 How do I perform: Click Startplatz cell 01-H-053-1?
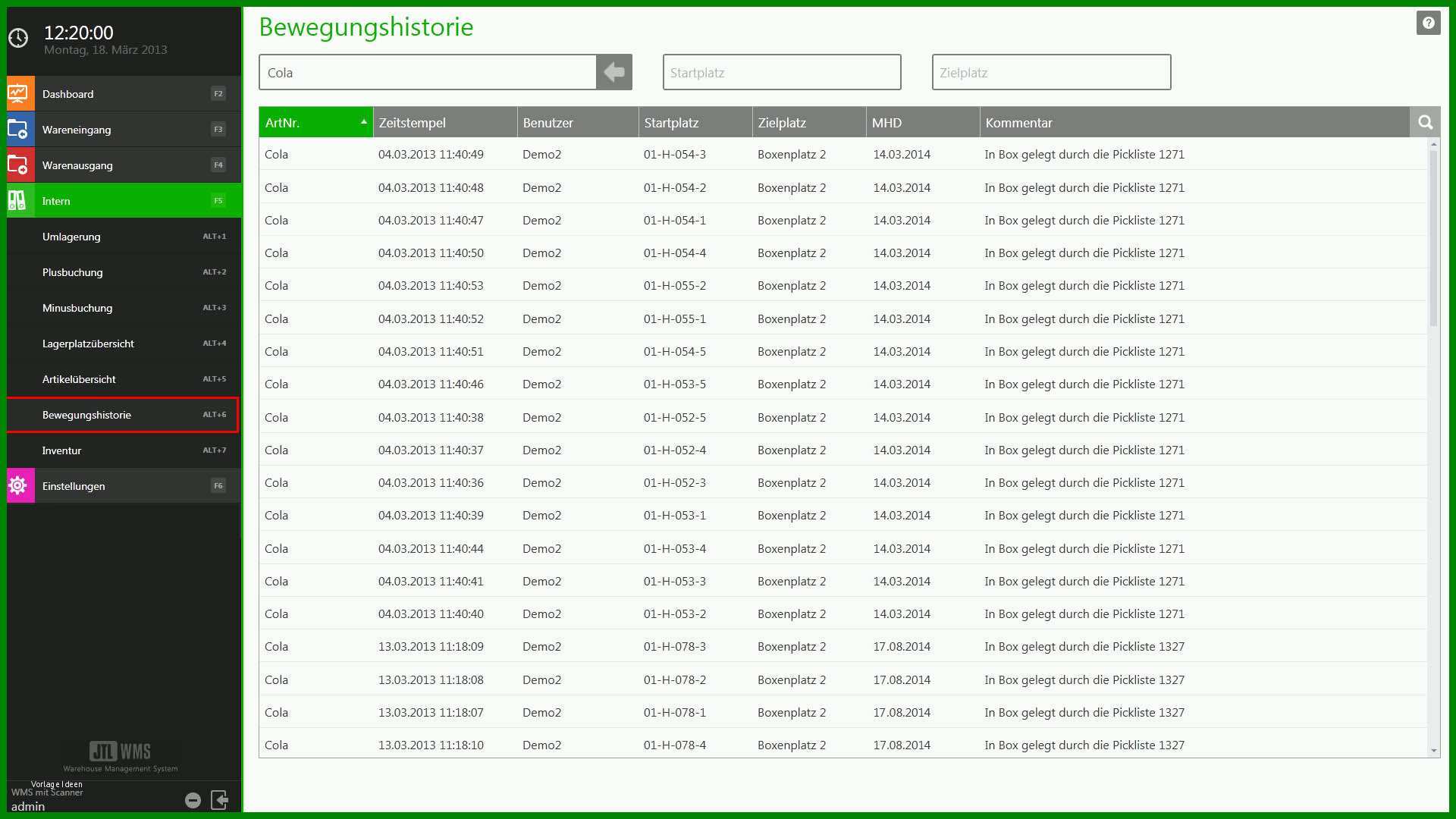[x=674, y=515]
